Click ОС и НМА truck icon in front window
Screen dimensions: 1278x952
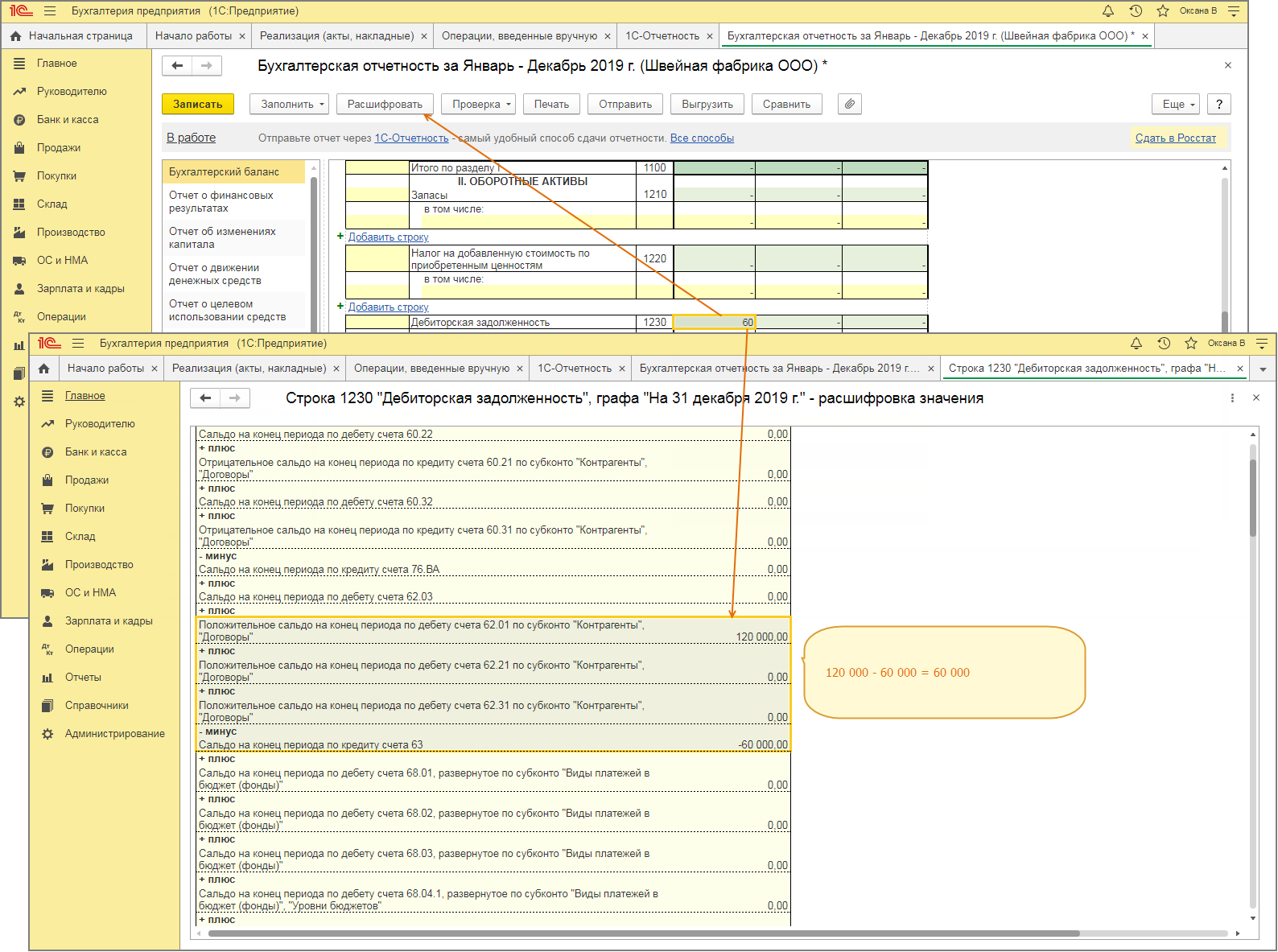pyautogui.click(x=47, y=593)
